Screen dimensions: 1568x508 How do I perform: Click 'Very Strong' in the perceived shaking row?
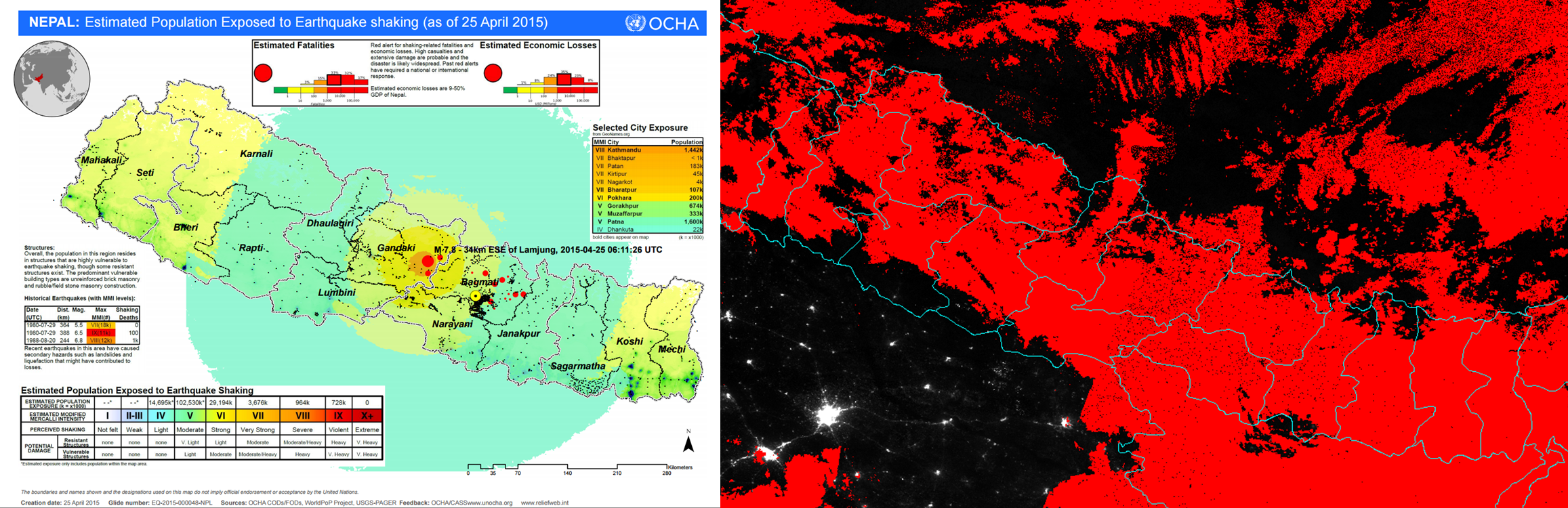257,429
